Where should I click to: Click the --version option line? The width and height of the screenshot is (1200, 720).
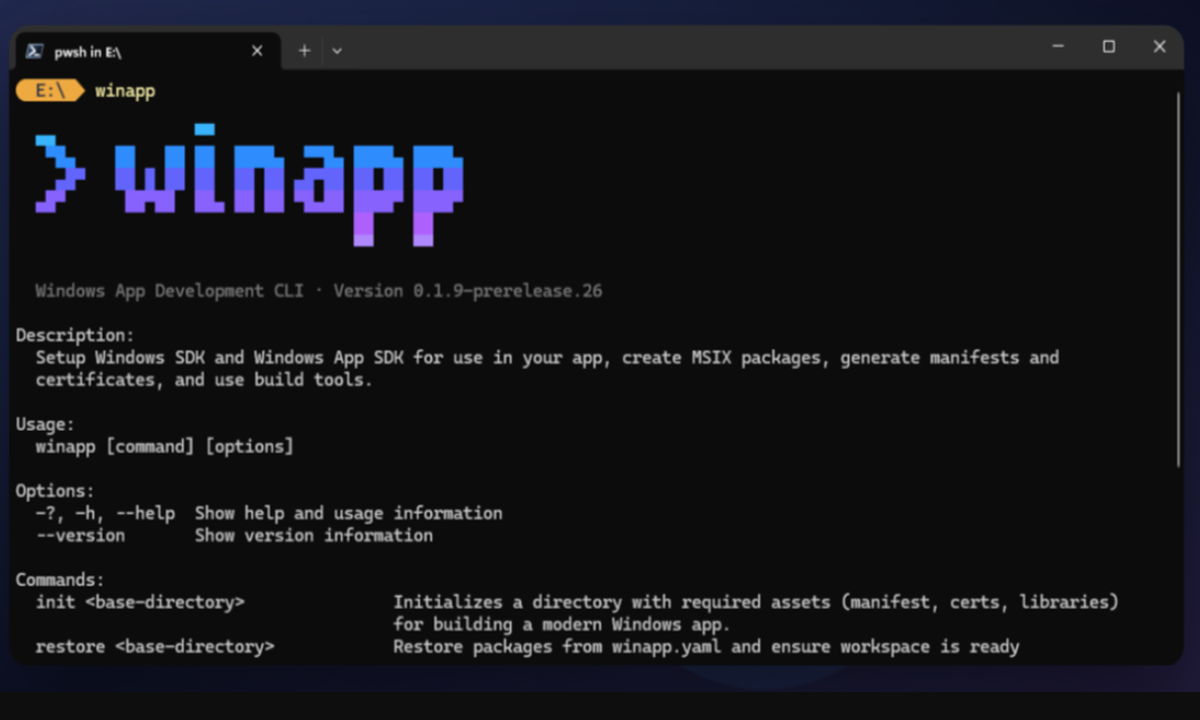point(79,535)
